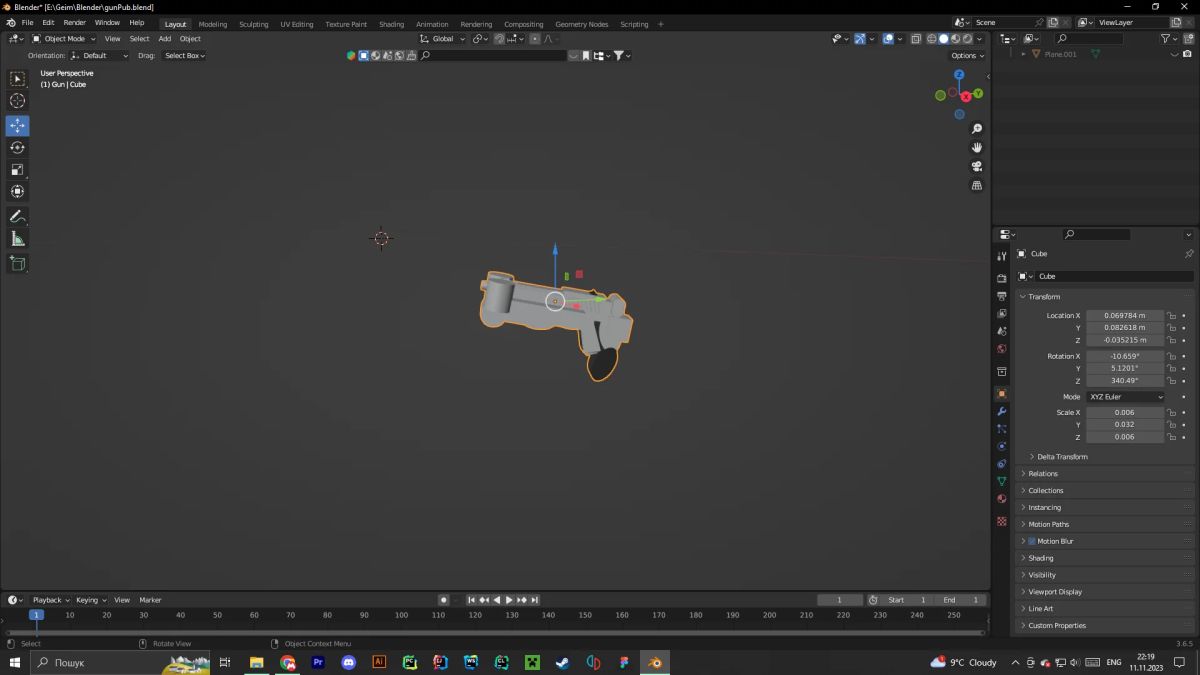
Task: Jump to timeline end frame button
Action: pos(535,600)
